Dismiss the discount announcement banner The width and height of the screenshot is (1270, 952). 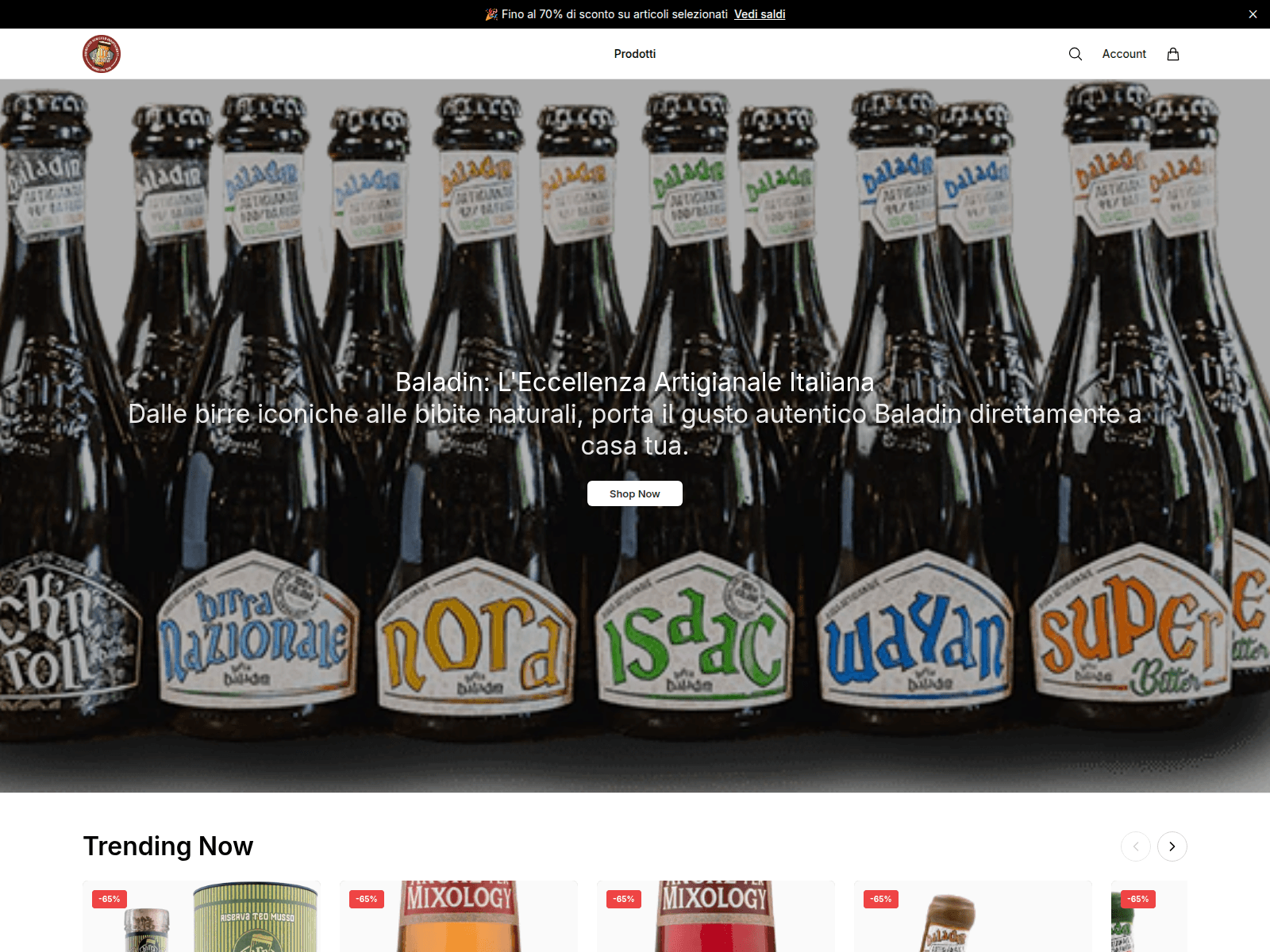tap(1253, 14)
